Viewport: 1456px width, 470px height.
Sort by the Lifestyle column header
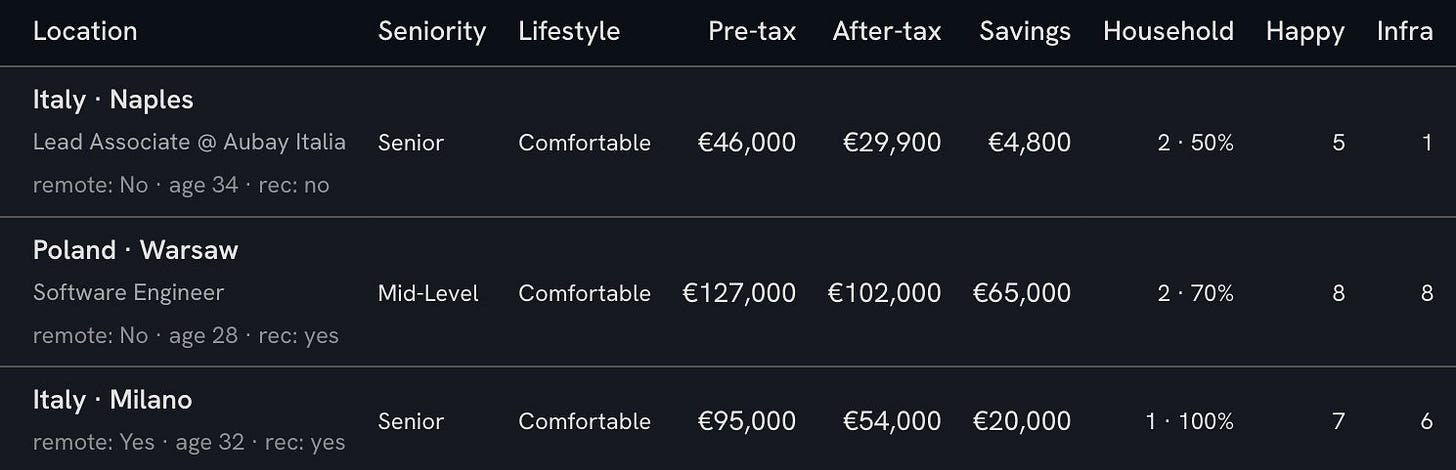(569, 31)
